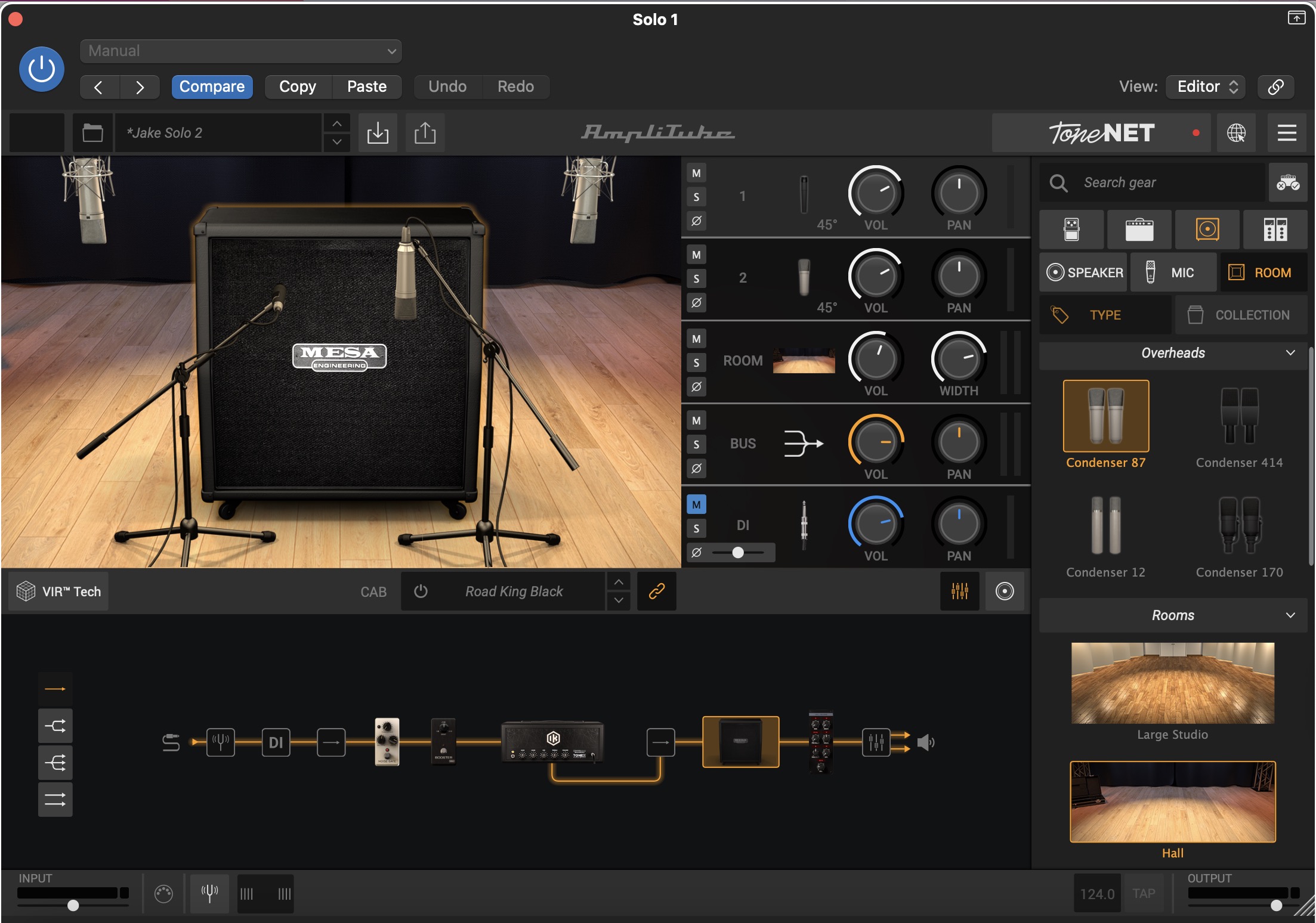Select the ROOM thumbnail in mixer
The image size is (1316, 923).
[804, 361]
